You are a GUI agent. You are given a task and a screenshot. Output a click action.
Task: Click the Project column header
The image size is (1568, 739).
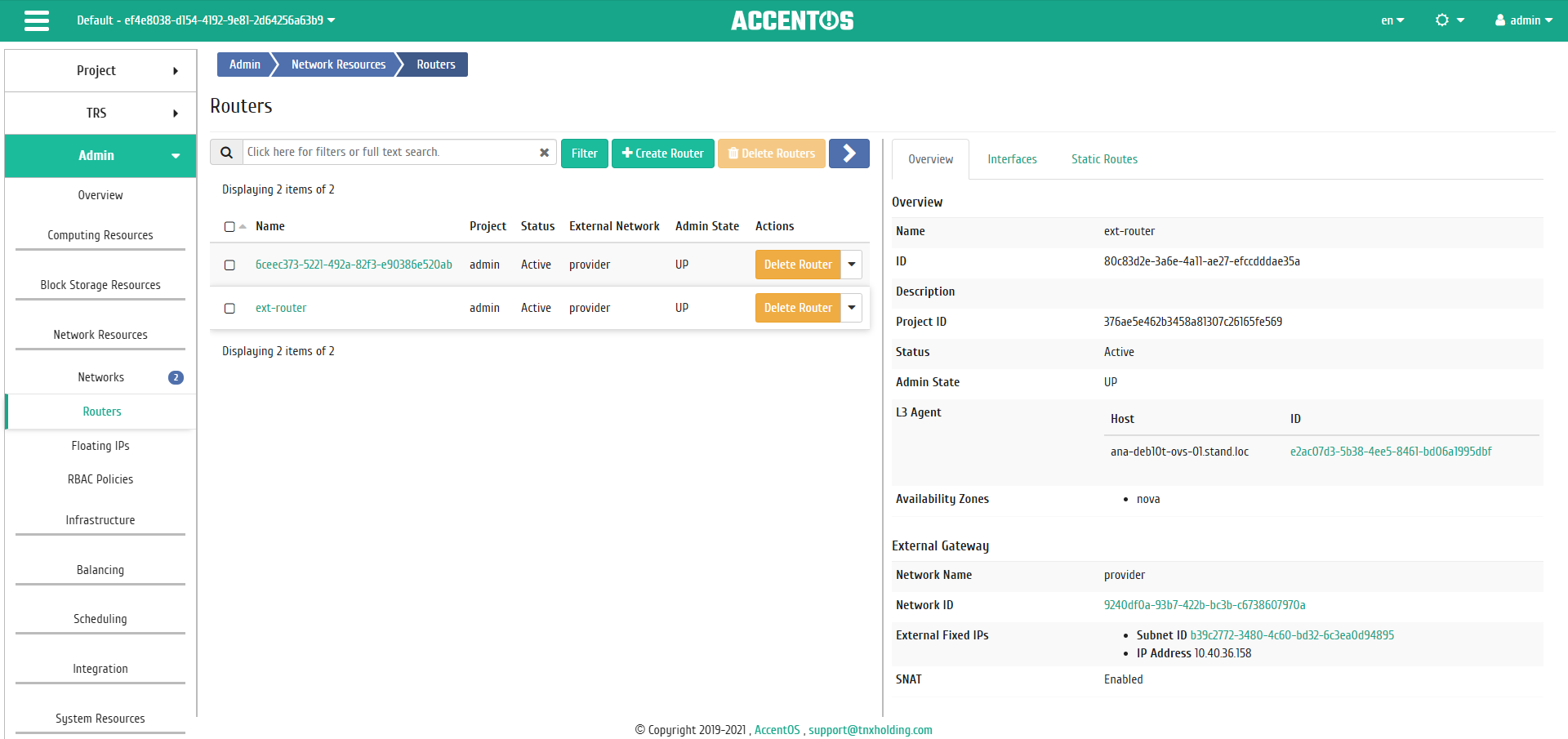(488, 226)
